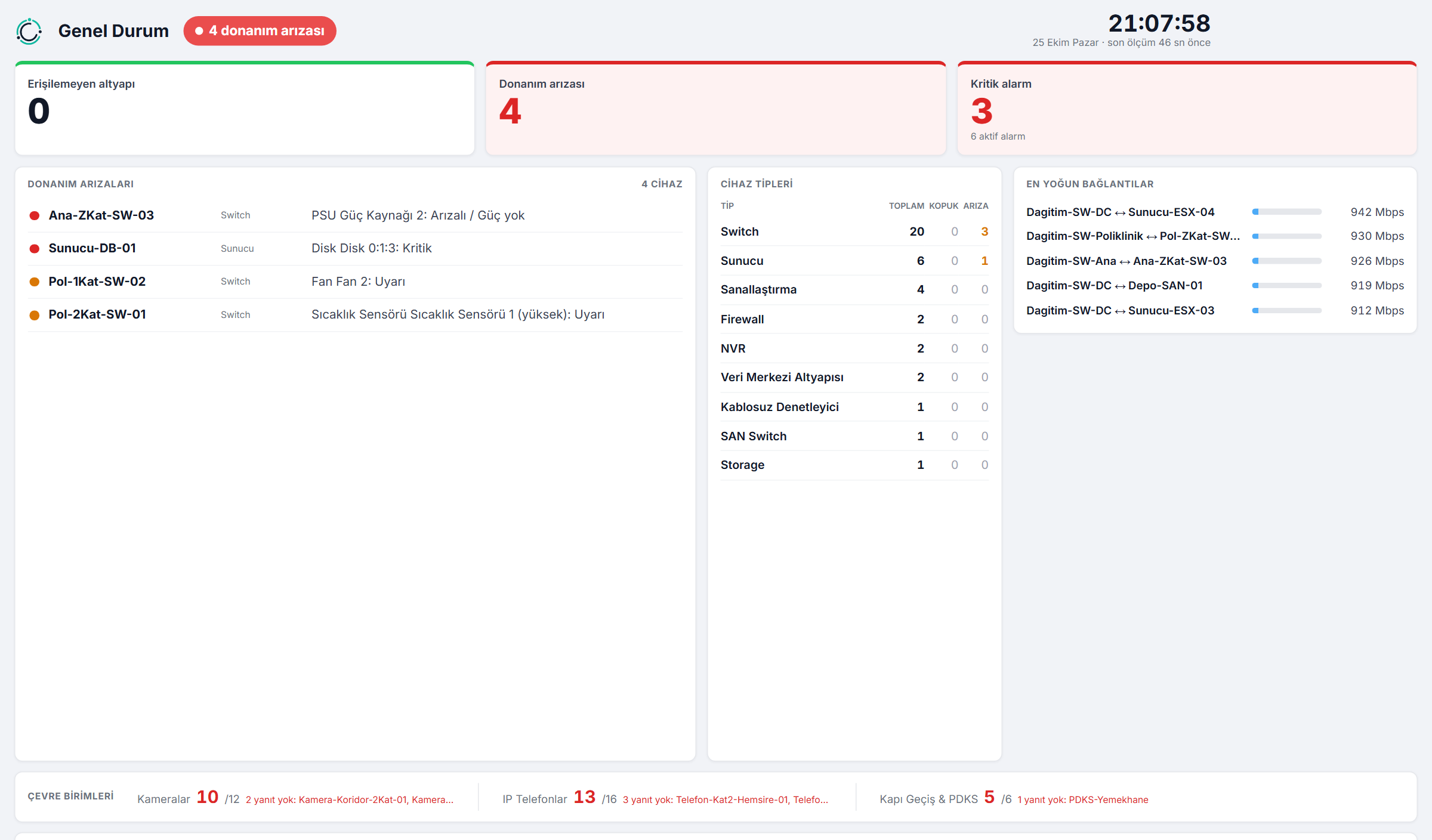Select the Kablosuz Denetleyici row
This screenshot has width=1432, height=840.
(854, 407)
